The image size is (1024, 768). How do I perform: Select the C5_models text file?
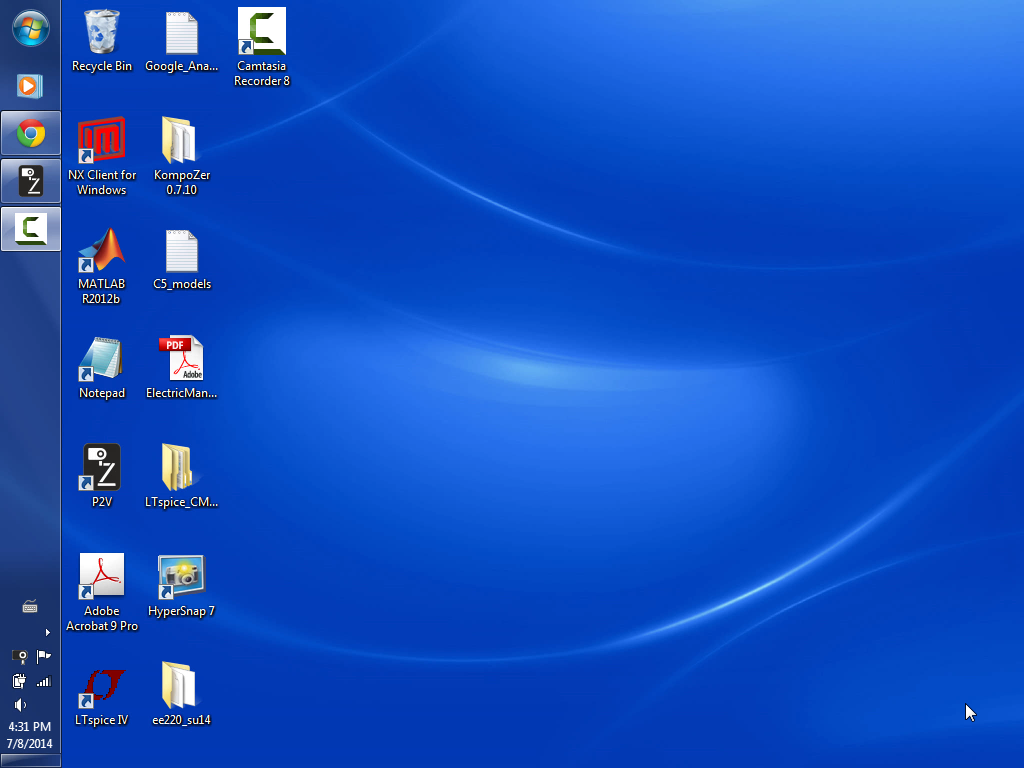[181, 260]
